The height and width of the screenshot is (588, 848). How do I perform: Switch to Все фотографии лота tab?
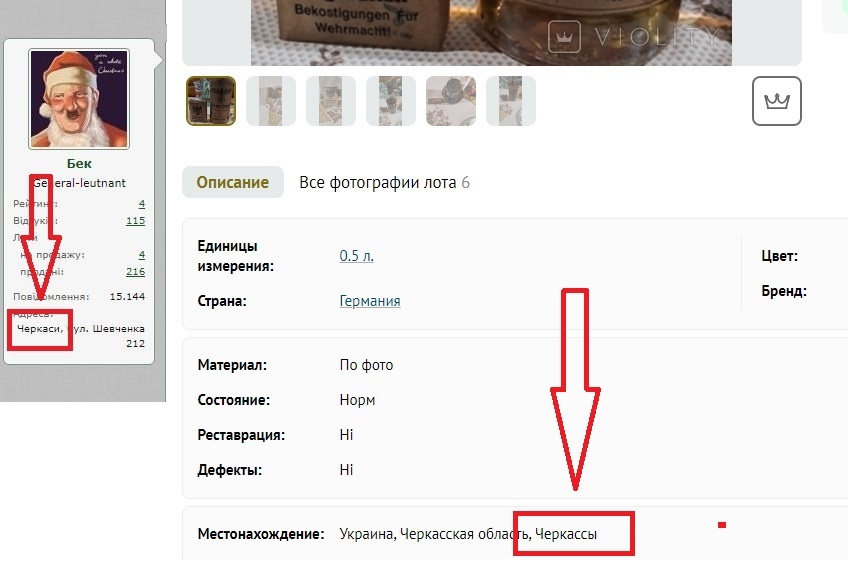tap(384, 182)
